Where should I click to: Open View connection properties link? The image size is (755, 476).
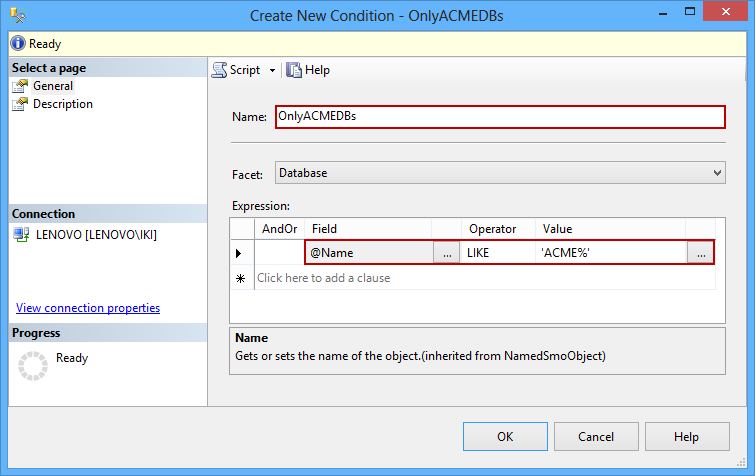coord(88,308)
